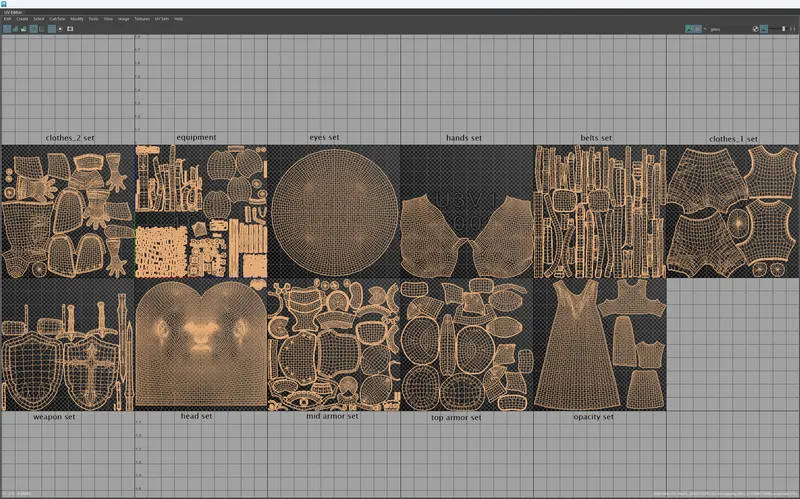This screenshot has width=800, height=499.
Task: Open the Textures menu
Action: click(142, 19)
